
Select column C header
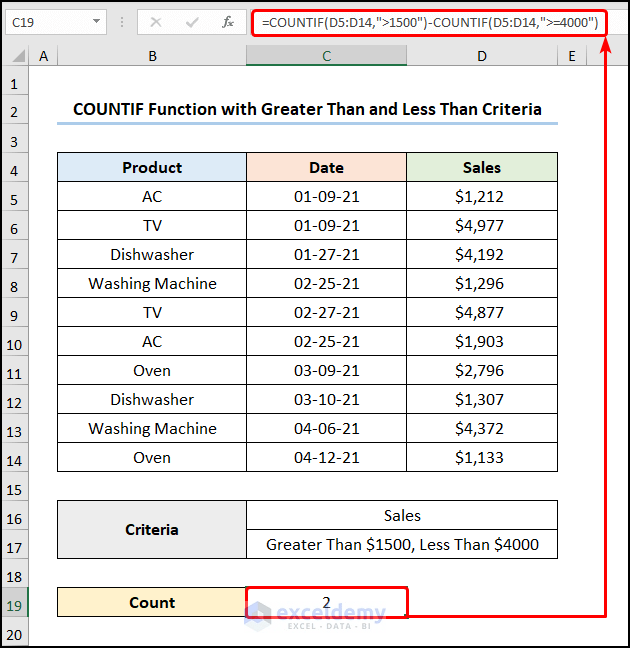pyautogui.click(x=327, y=56)
